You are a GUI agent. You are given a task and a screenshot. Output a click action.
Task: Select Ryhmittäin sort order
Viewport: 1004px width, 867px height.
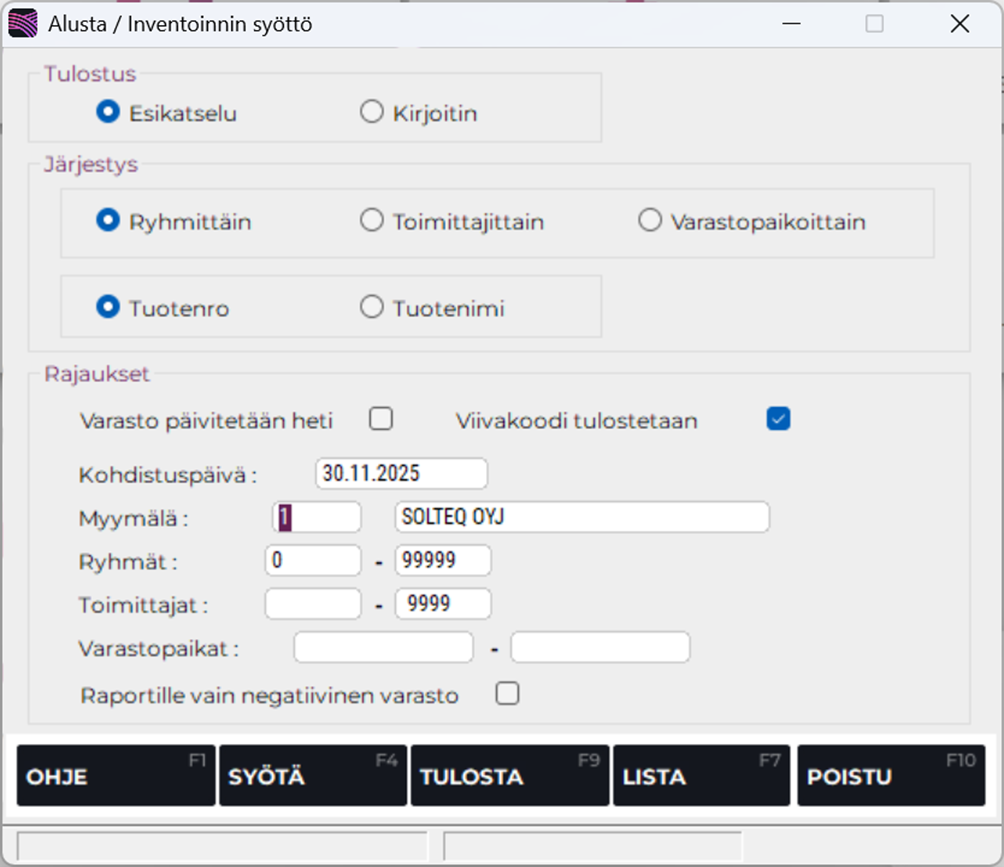[107, 221]
